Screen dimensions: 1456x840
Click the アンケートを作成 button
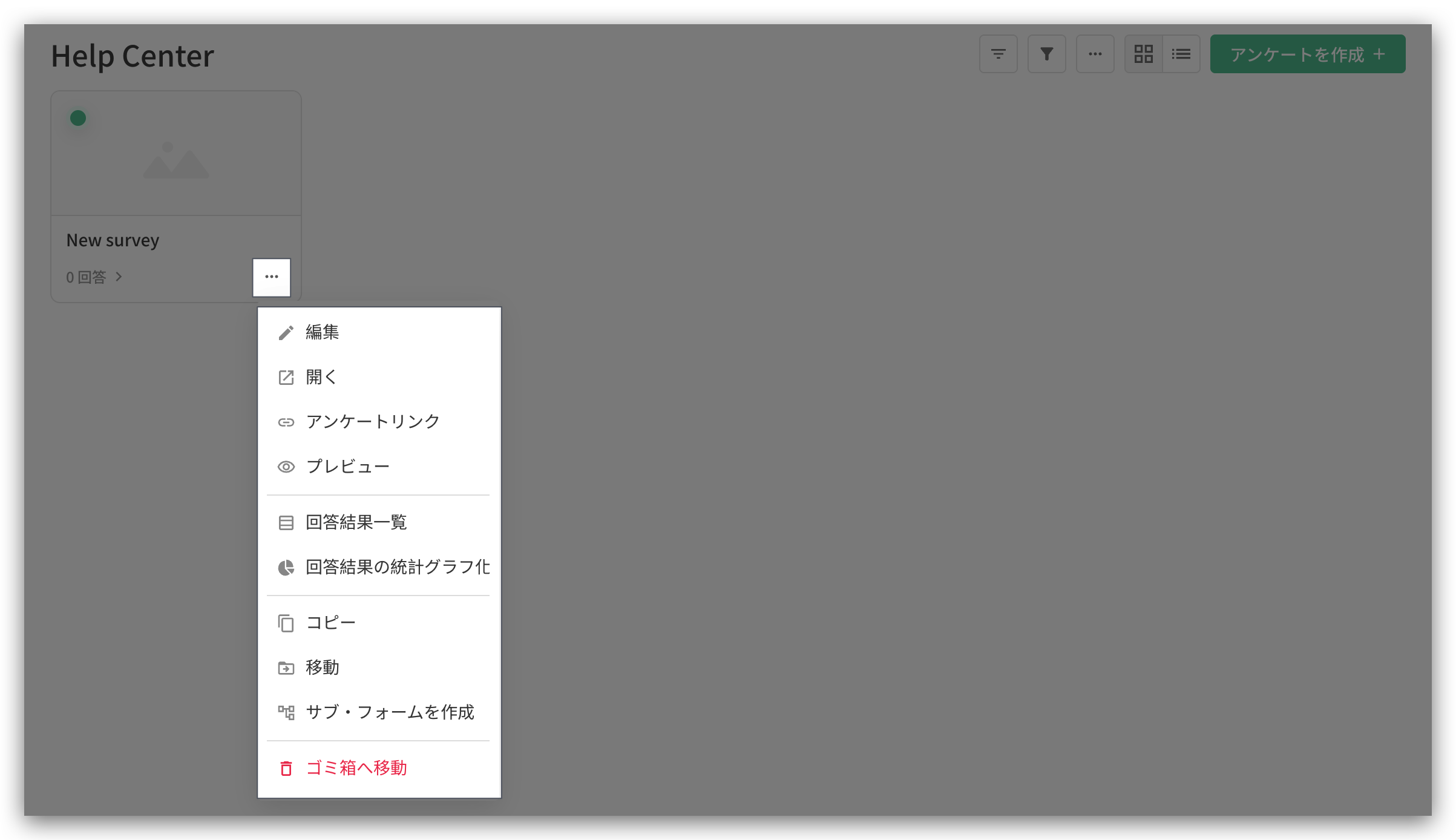pos(1307,54)
